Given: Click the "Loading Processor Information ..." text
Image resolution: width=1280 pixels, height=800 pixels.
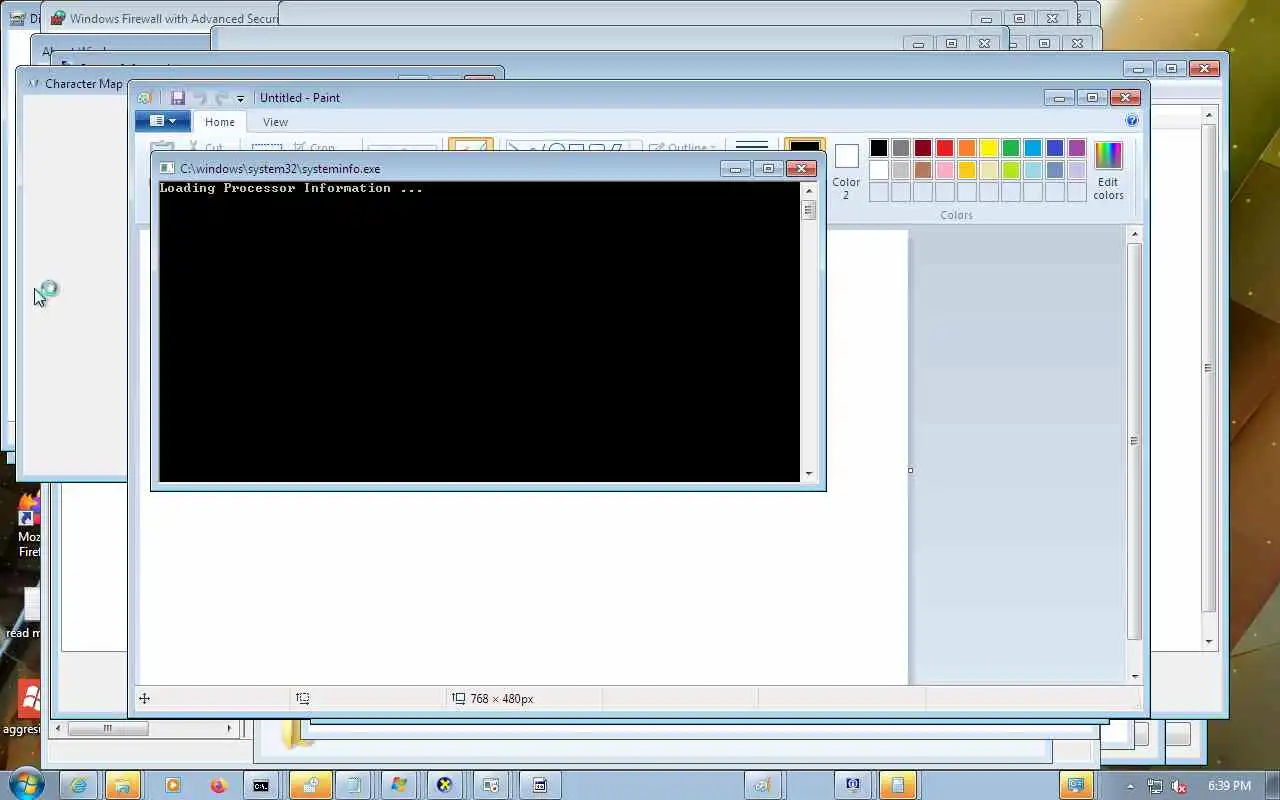Looking at the screenshot, I should pyautogui.click(x=291, y=188).
